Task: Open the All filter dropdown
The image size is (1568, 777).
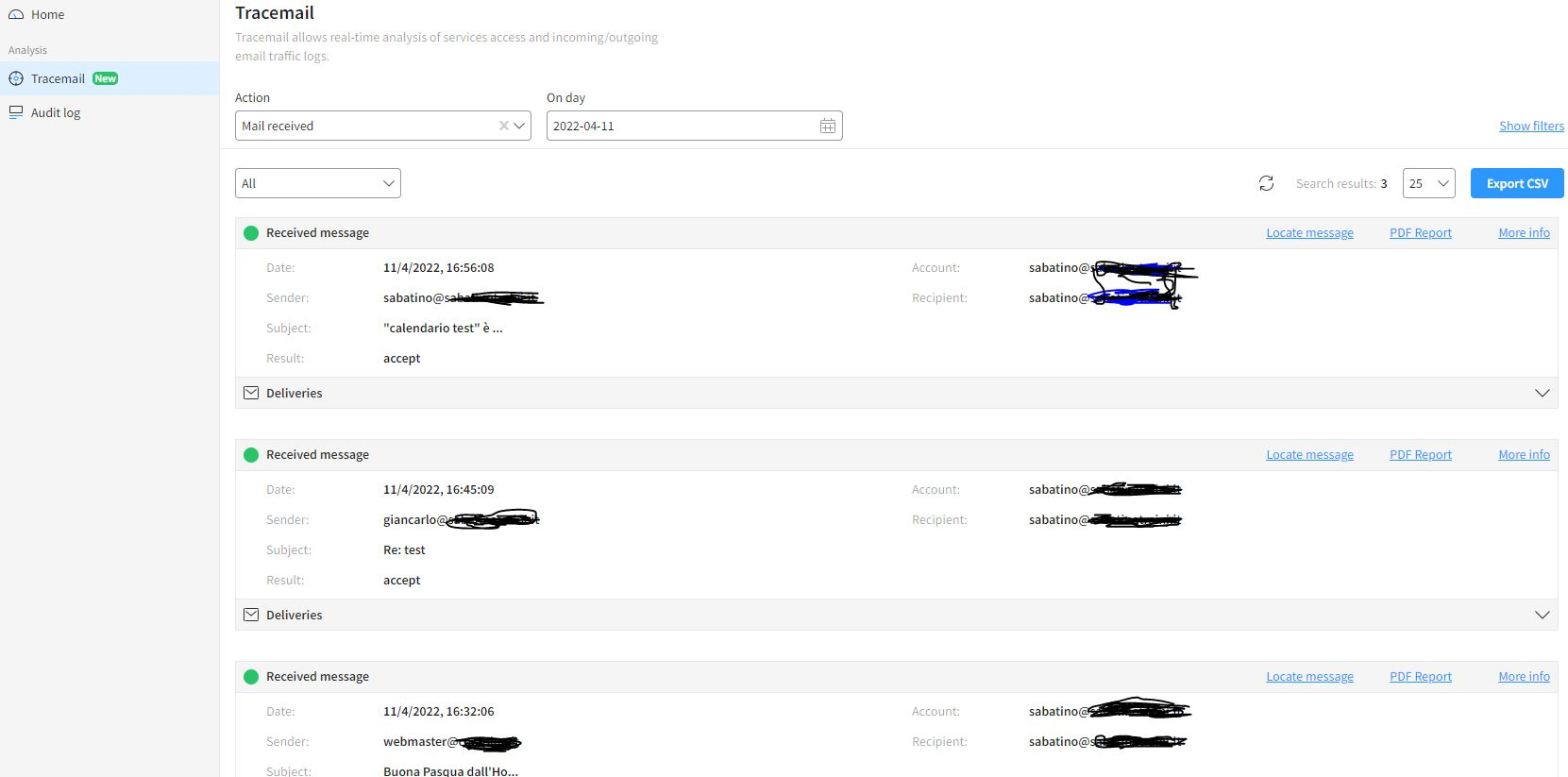Action: [317, 183]
